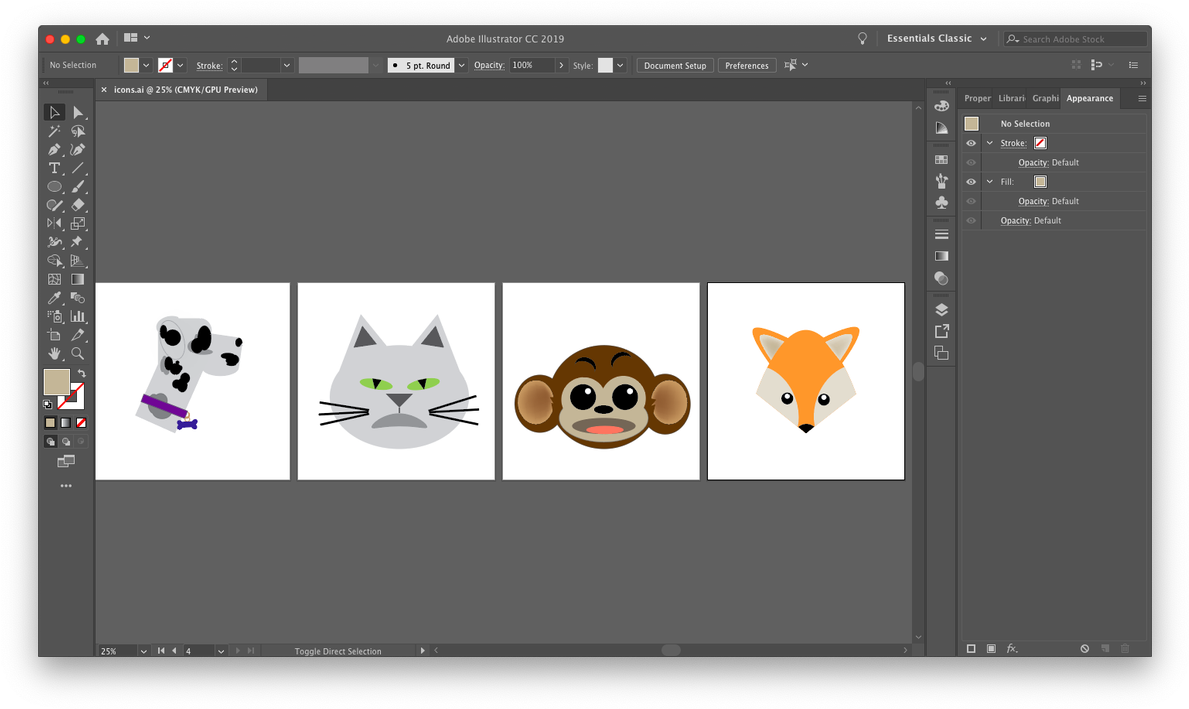Select the Type tool
This screenshot has width=1189, height=709.
pyautogui.click(x=54, y=168)
